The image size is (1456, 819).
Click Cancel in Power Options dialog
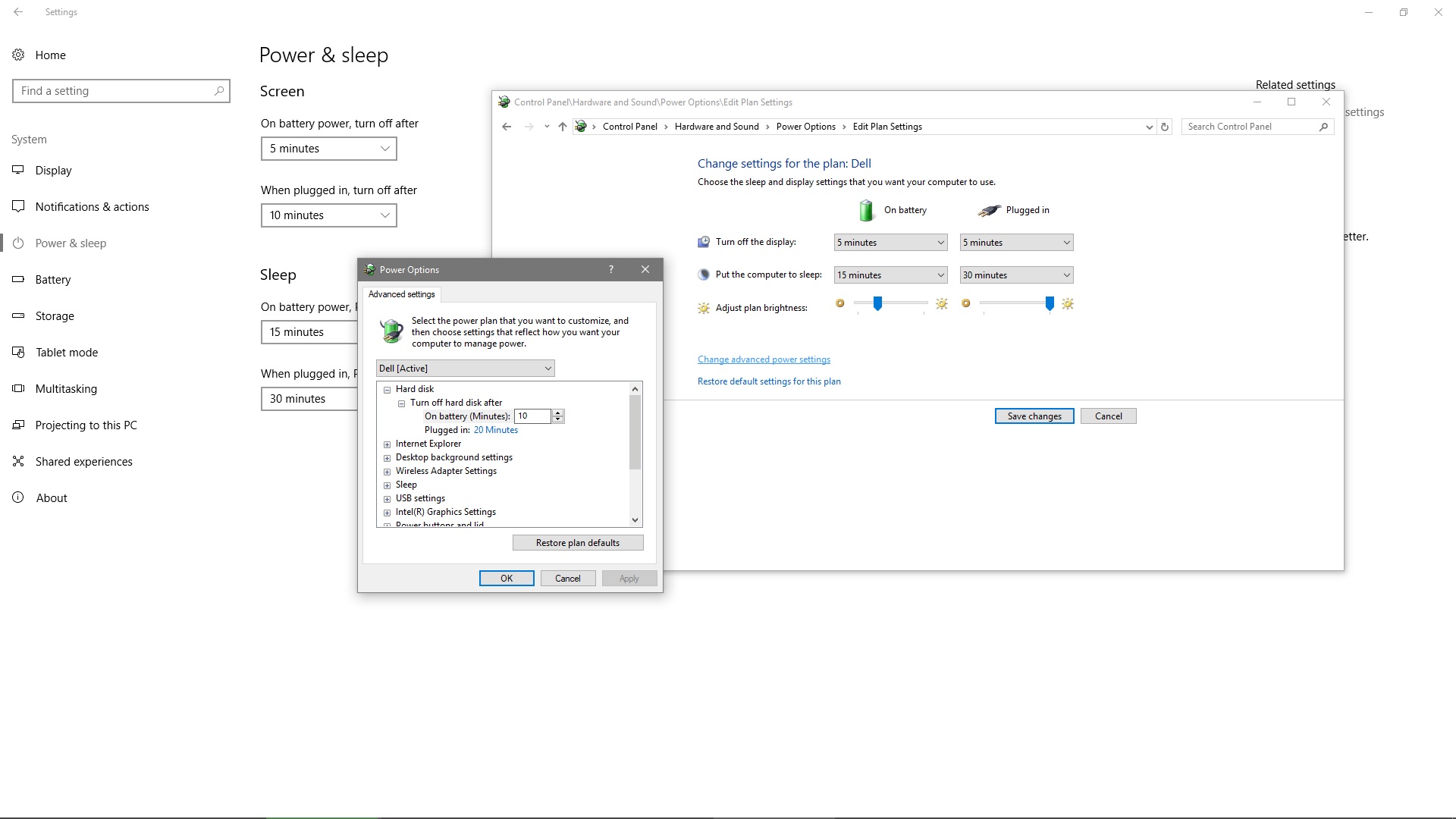pyautogui.click(x=568, y=579)
